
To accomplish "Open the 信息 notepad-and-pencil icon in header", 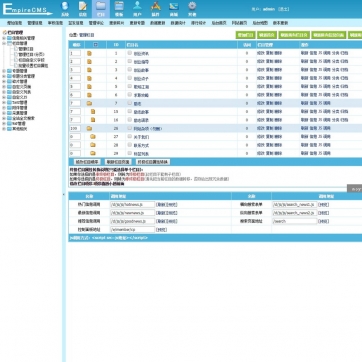I will pyautogui.click(x=83, y=7).
